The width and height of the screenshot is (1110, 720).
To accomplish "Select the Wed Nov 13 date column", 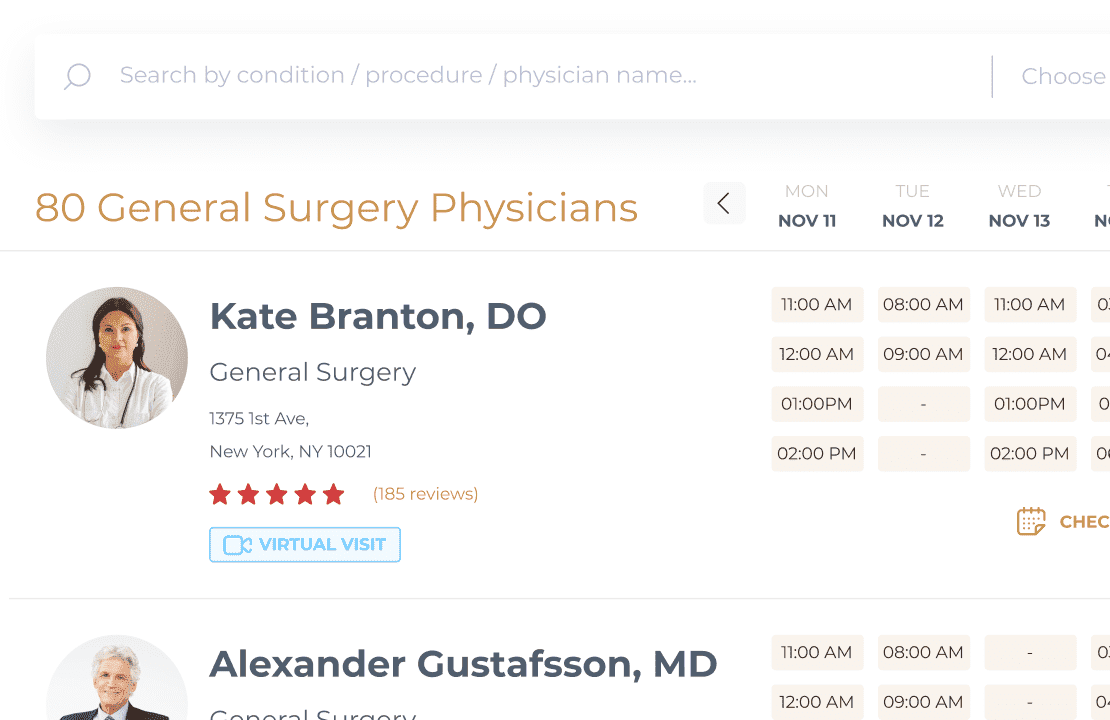I will pyautogui.click(x=1019, y=206).
